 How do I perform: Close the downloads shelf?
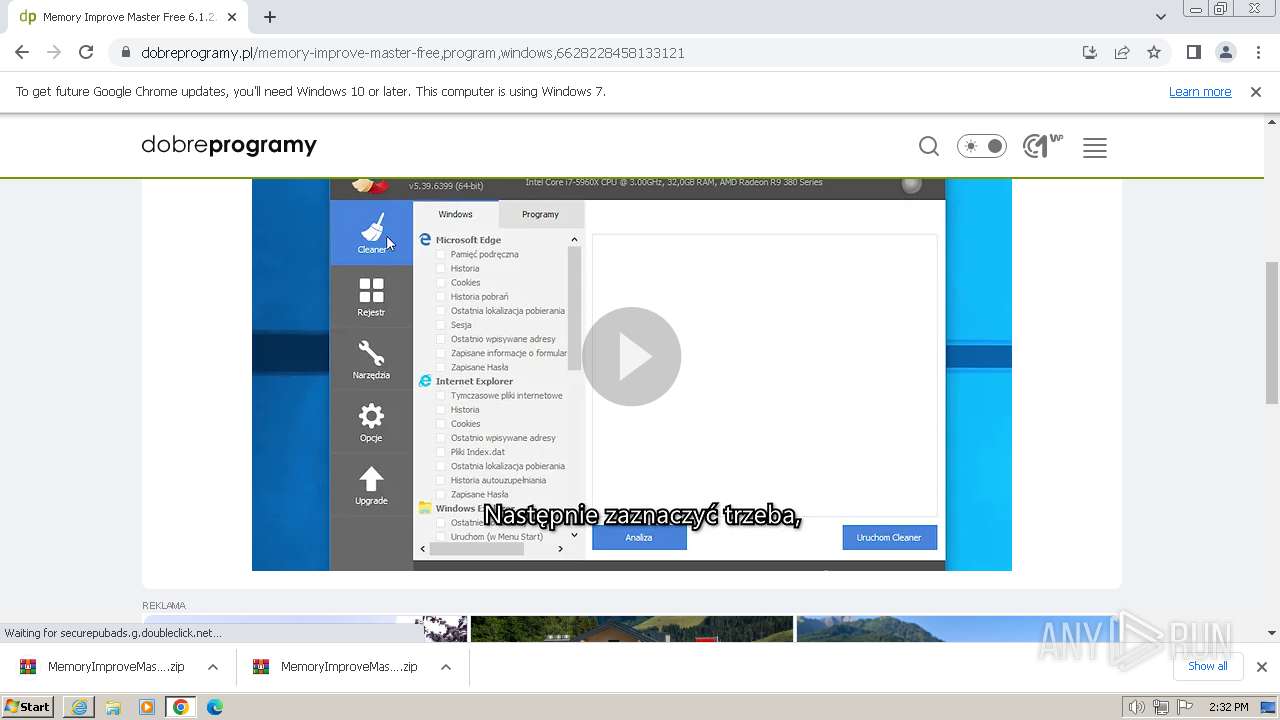point(1262,667)
